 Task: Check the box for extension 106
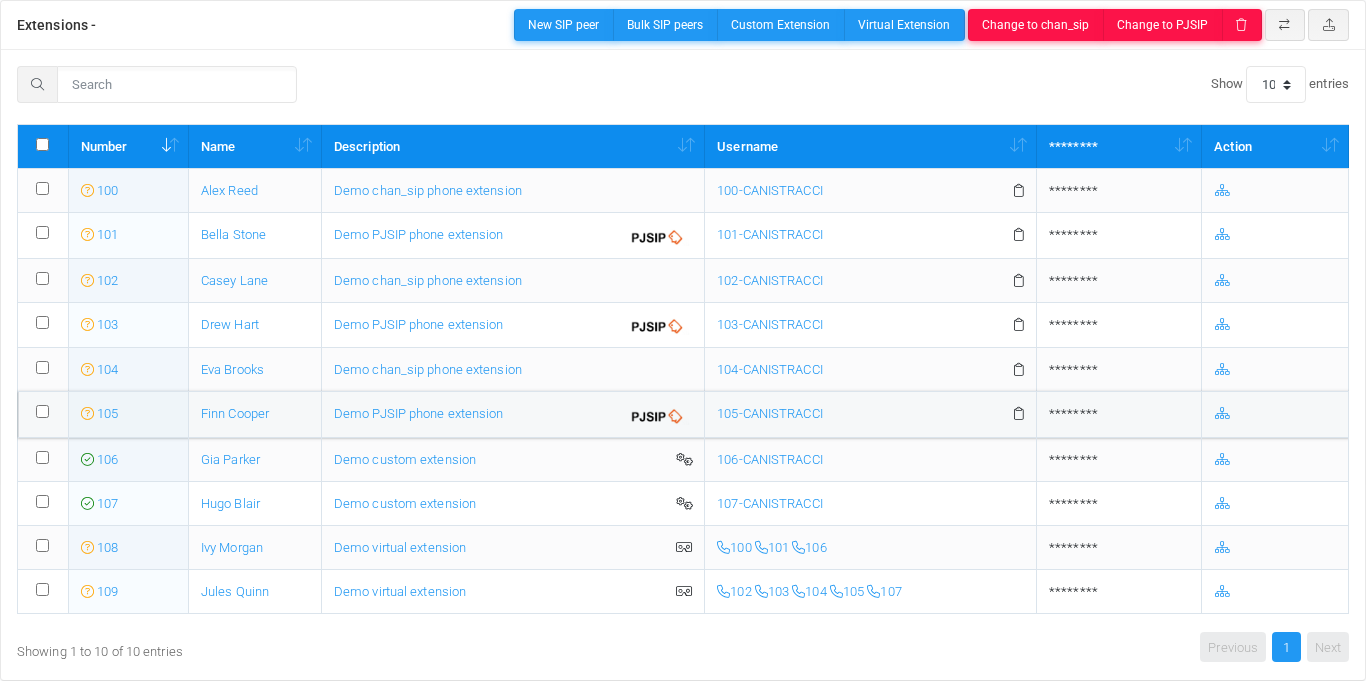pos(42,458)
